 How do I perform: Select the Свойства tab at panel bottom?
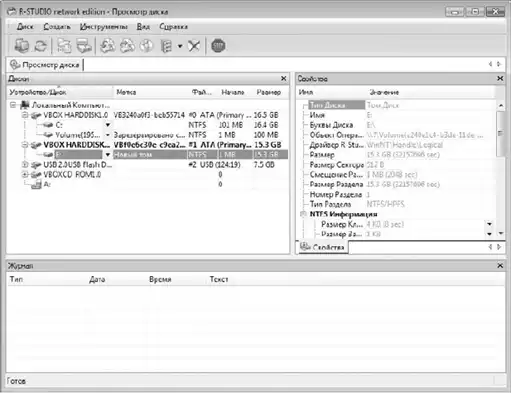tap(323, 247)
